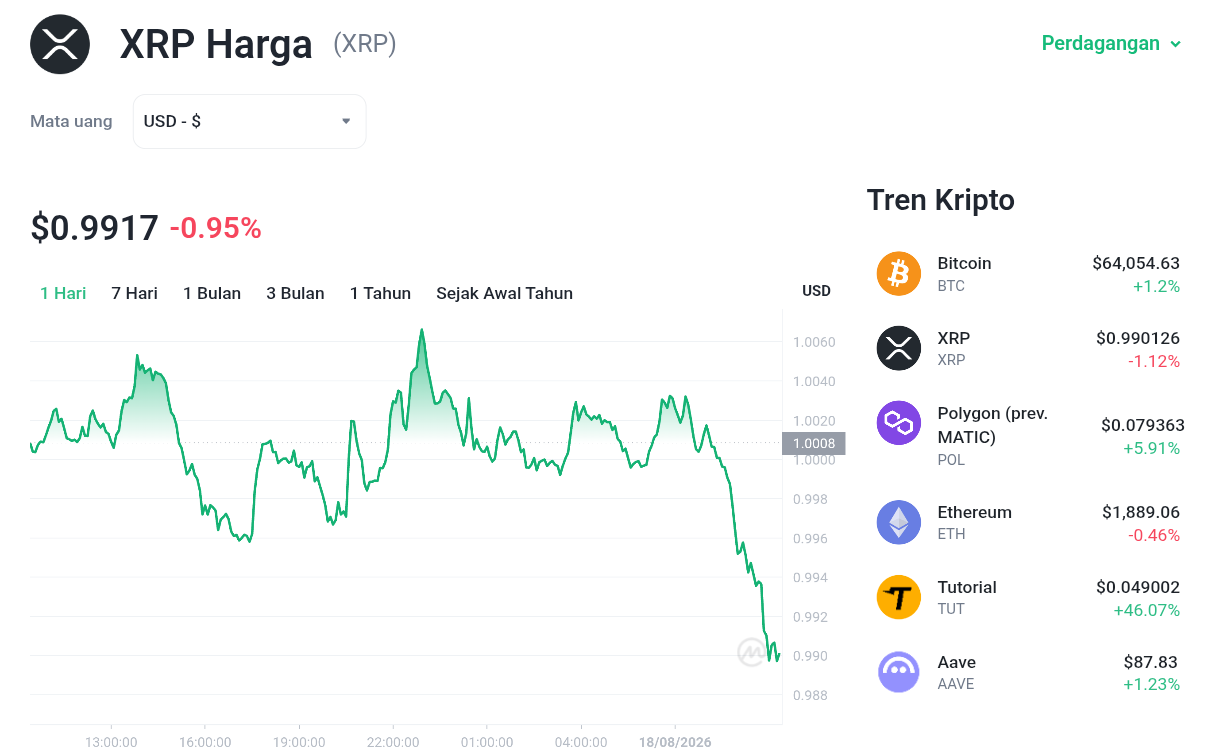Click the Aave ghost icon
Viewport: 1220px width, 756px height.
[898, 672]
